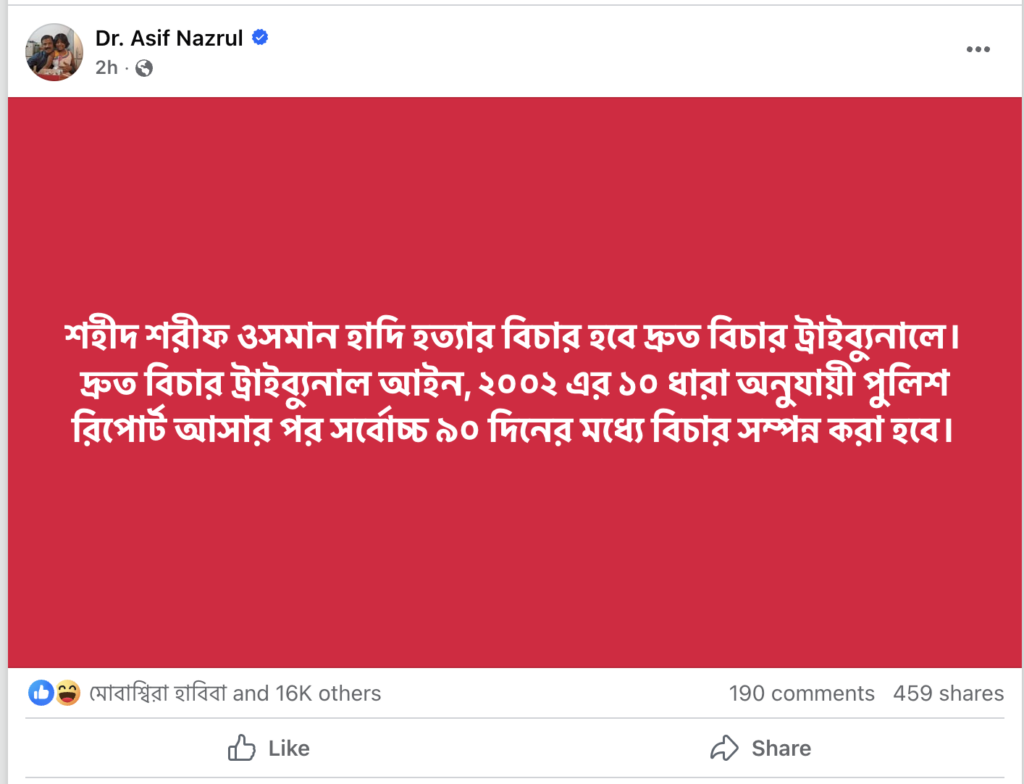Viewport: 1024px width, 784px height.
Task: Open Dr. Asif Nazrul's profile picture
Action: [54, 52]
